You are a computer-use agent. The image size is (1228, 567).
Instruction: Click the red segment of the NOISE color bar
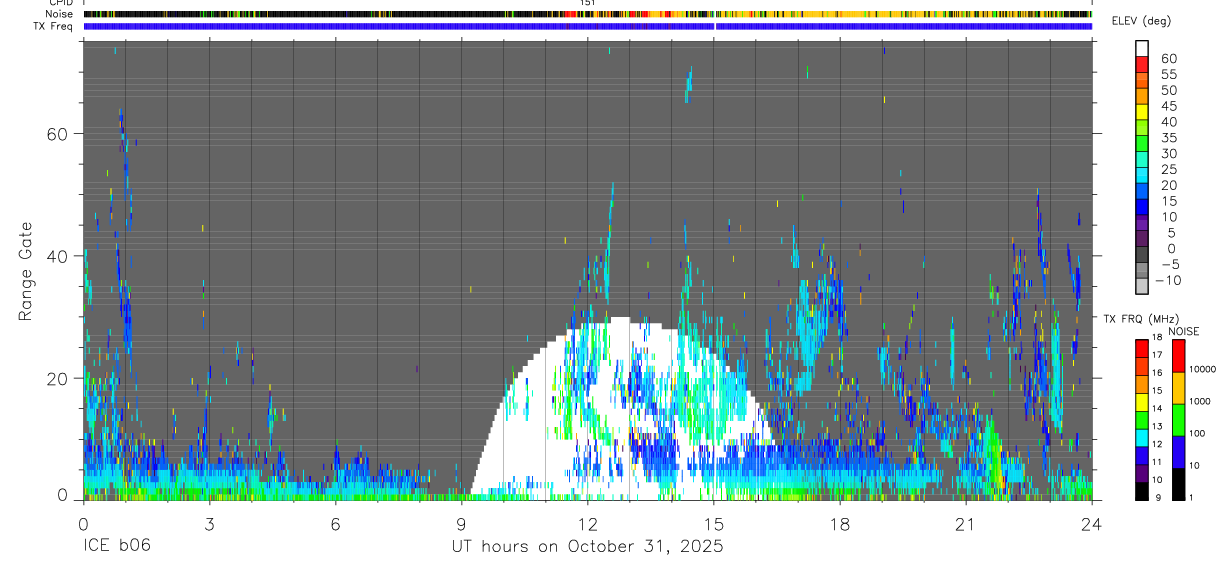coord(1178,356)
